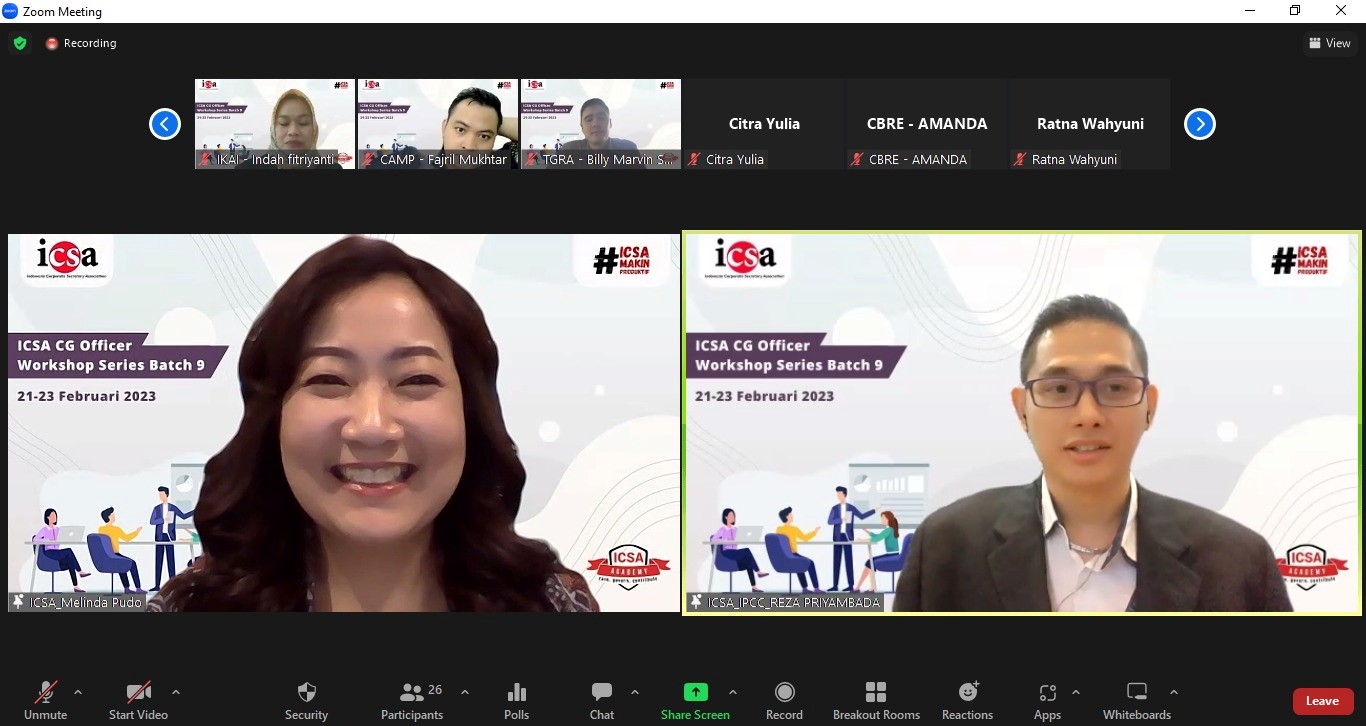Open the Whiteboards tool
Image resolution: width=1366 pixels, height=726 pixels.
point(1136,700)
